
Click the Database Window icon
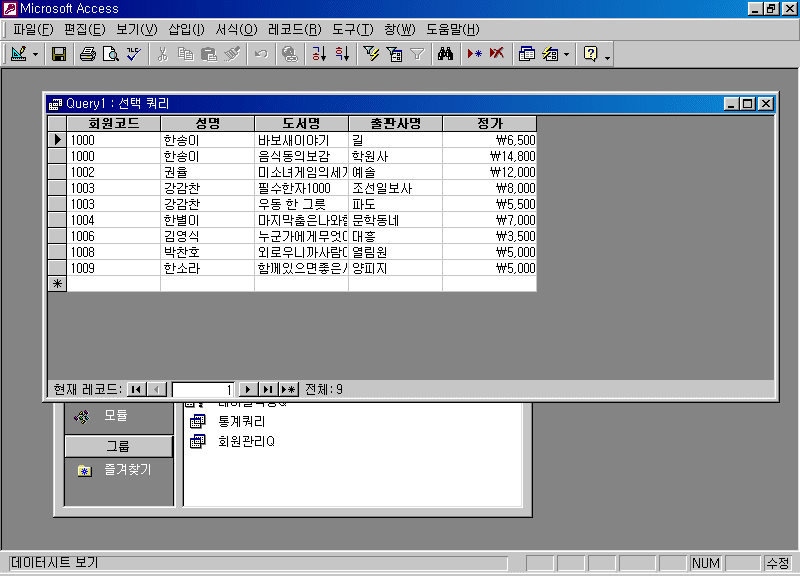pos(527,54)
